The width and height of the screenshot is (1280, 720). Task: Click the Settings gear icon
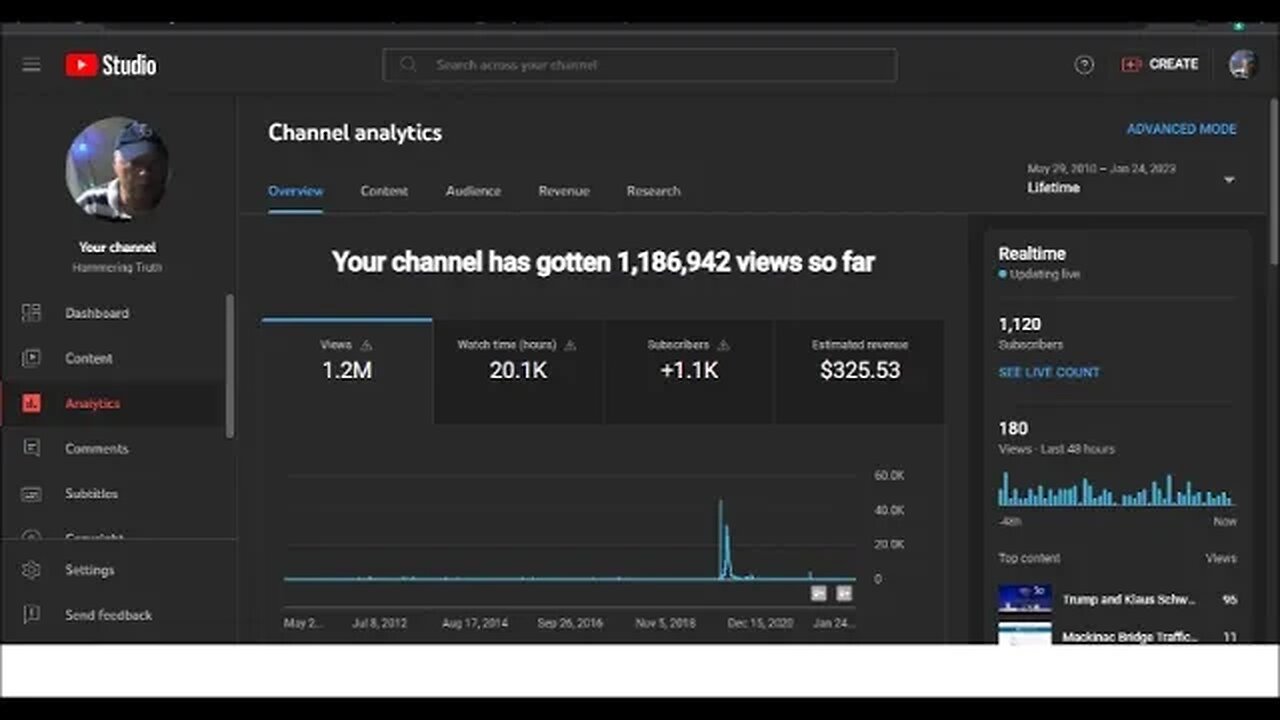point(31,570)
